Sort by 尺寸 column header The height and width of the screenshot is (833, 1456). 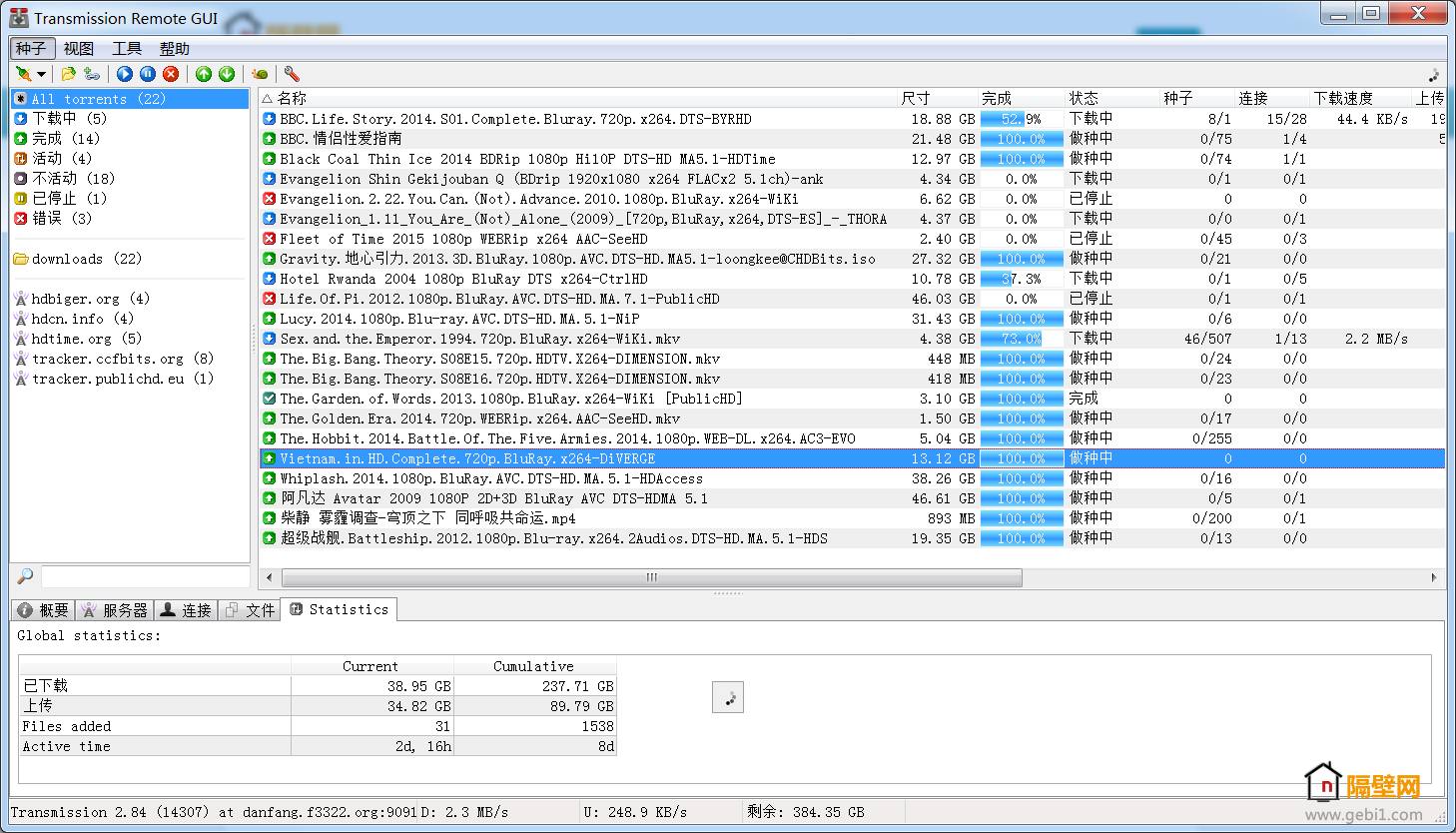click(937, 98)
